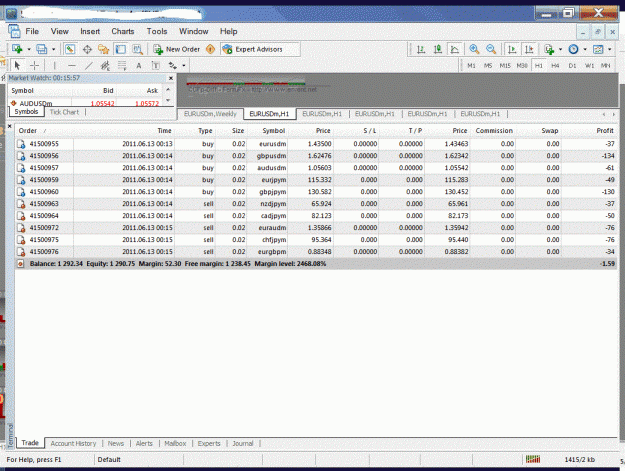Sort by the Commission column header
Viewport: 625px width, 471px height.
click(494, 131)
